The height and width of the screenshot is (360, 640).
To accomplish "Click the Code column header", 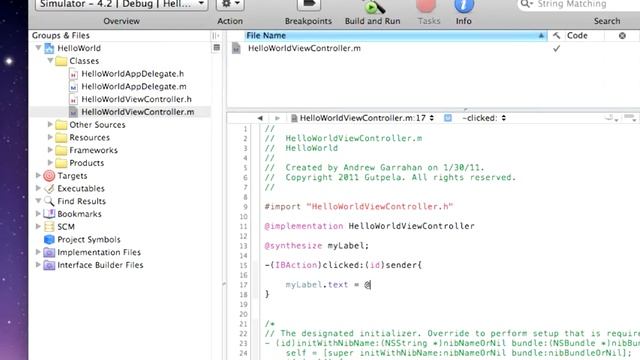I will click(x=577, y=36).
